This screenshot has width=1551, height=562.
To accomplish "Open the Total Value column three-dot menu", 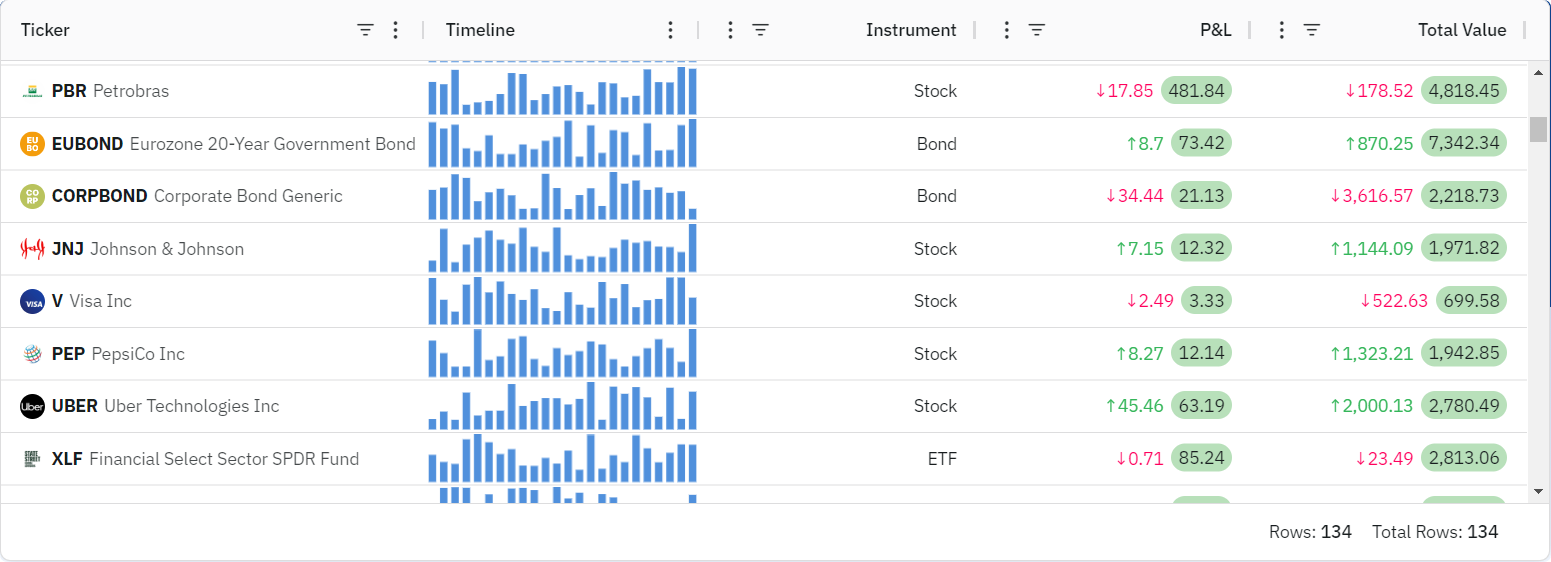I will (1282, 30).
